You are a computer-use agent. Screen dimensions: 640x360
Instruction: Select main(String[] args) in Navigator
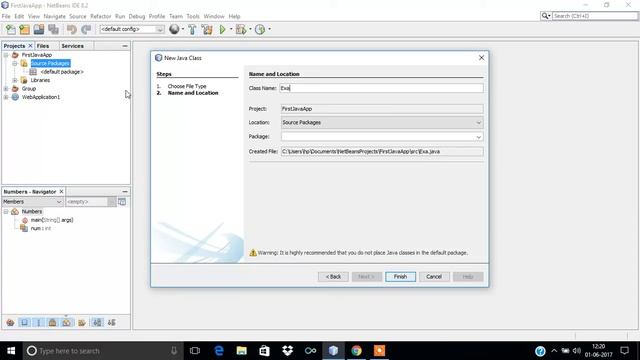(x=52, y=220)
